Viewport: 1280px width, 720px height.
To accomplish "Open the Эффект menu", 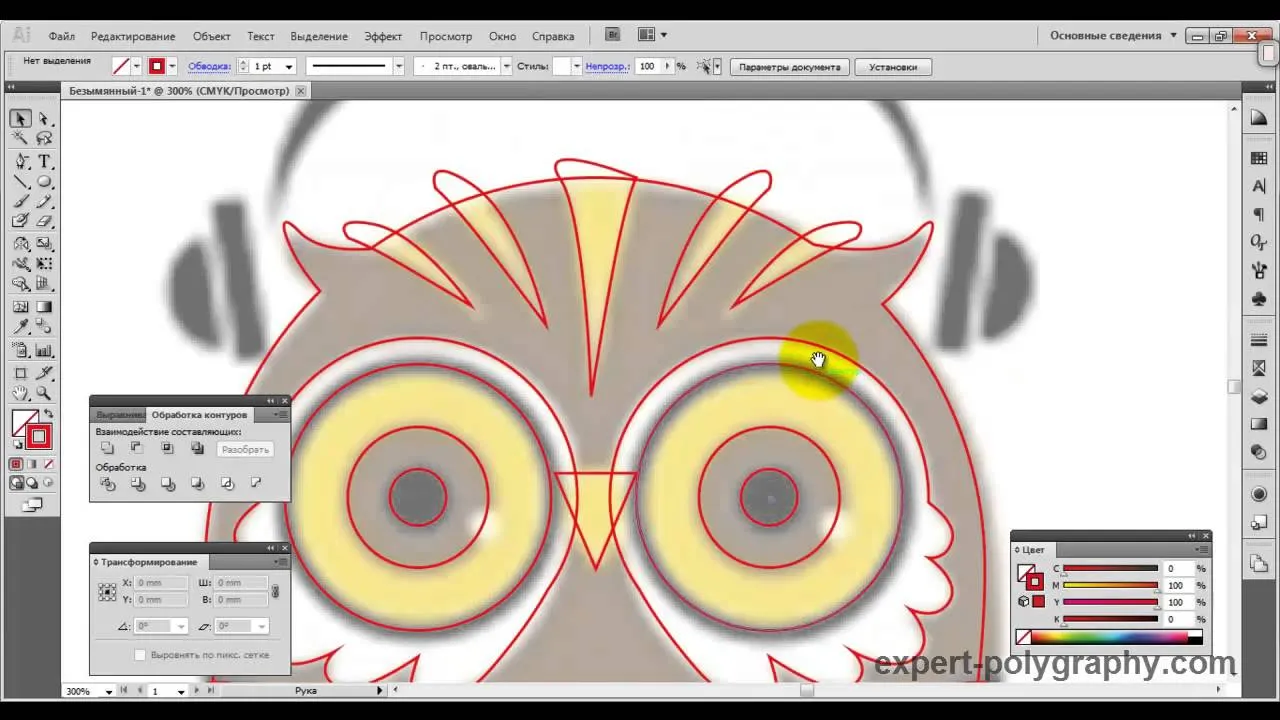I will (383, 36).
